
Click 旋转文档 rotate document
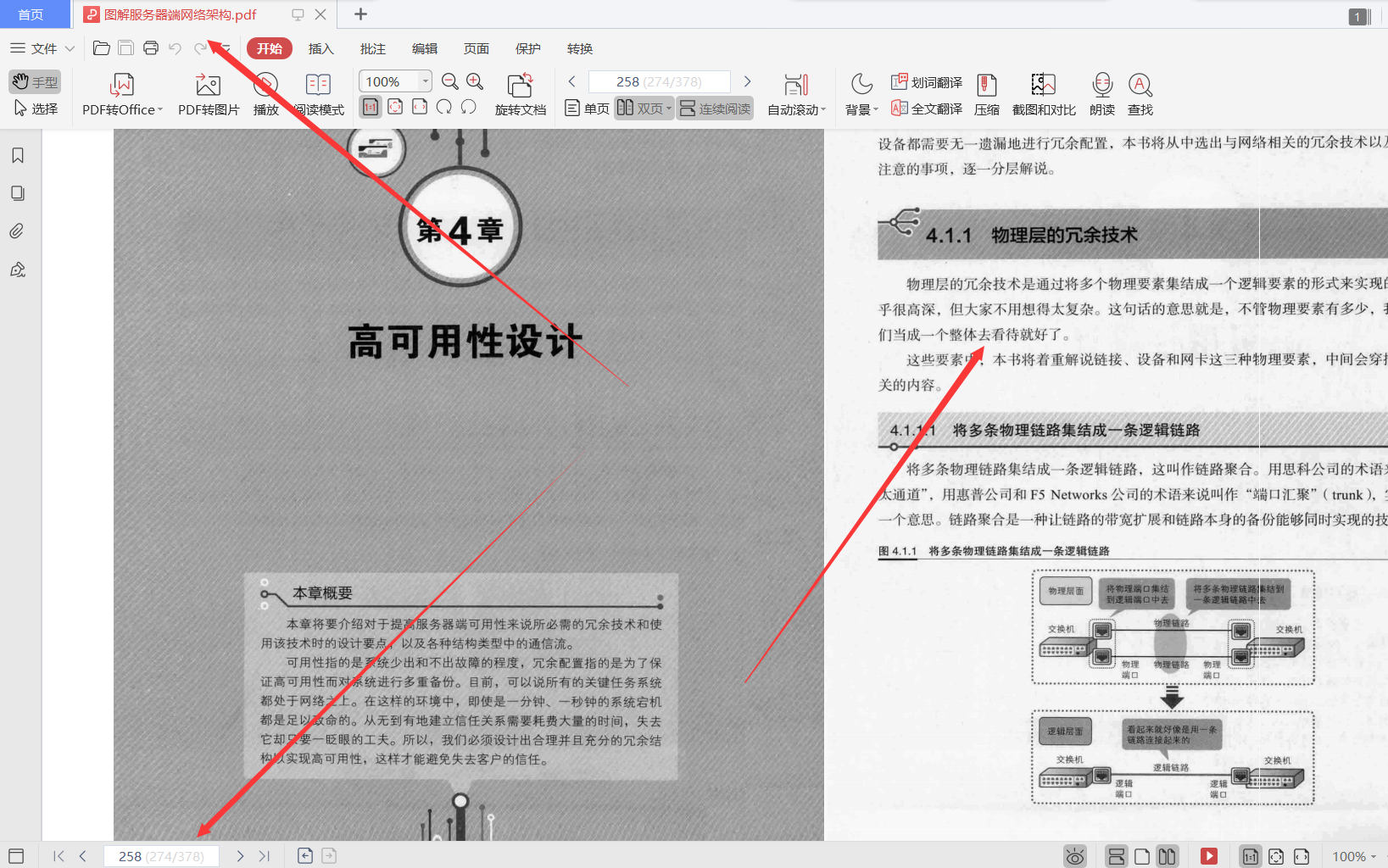pyautogui.click(x=521, y=95)
